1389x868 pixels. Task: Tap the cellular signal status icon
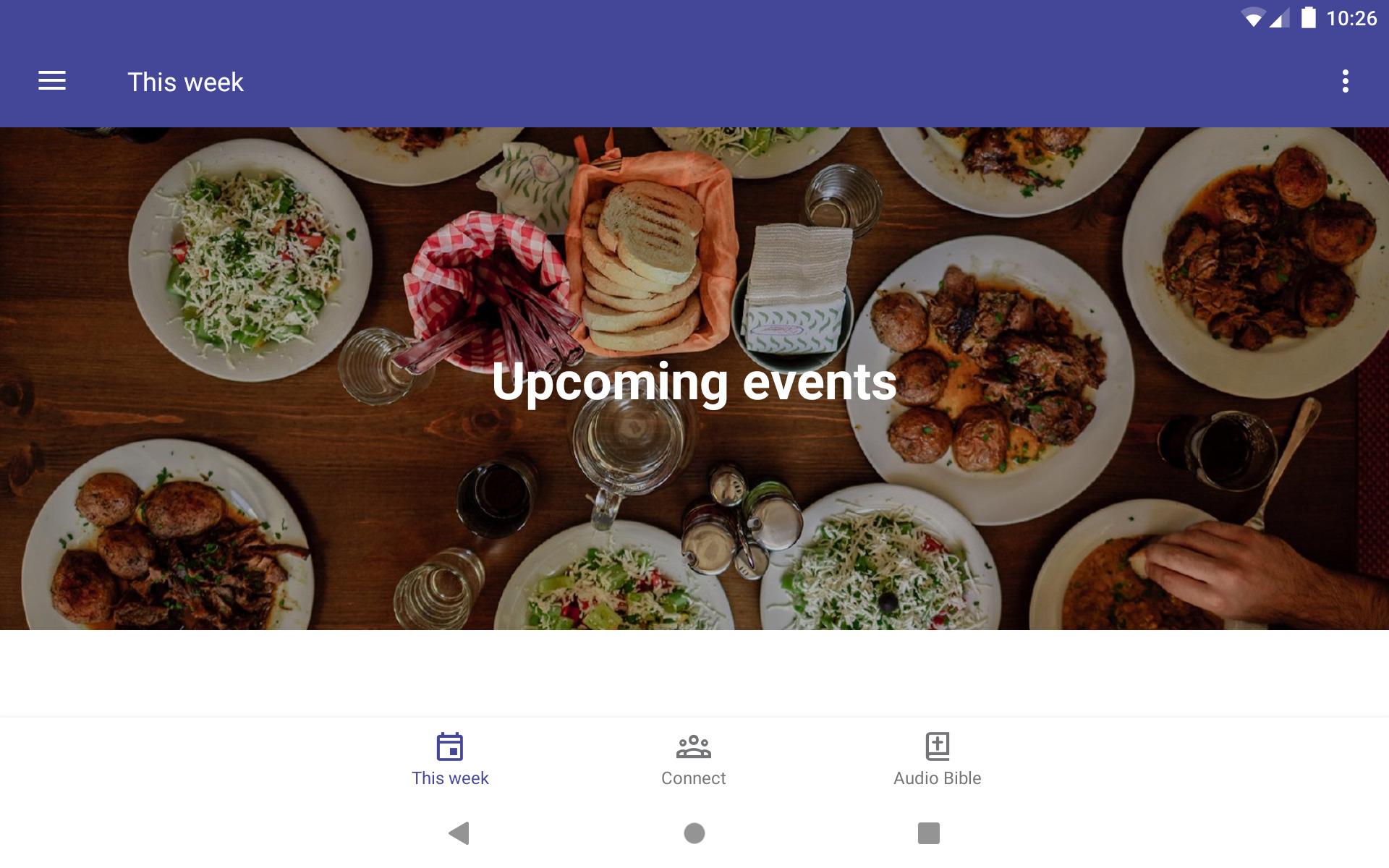click(1279, 18)
